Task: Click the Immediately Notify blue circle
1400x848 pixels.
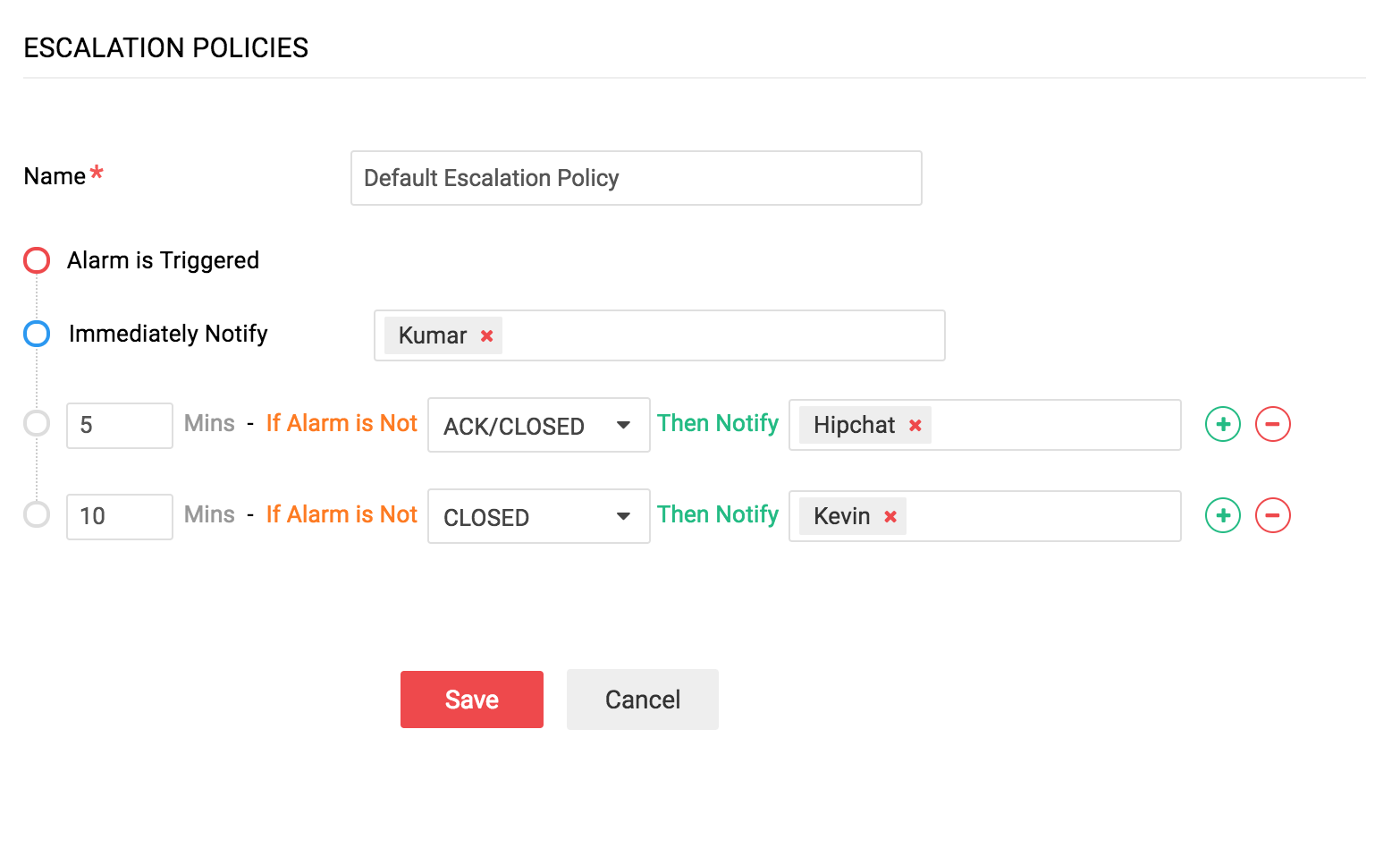Action: [x=37, y=334]
